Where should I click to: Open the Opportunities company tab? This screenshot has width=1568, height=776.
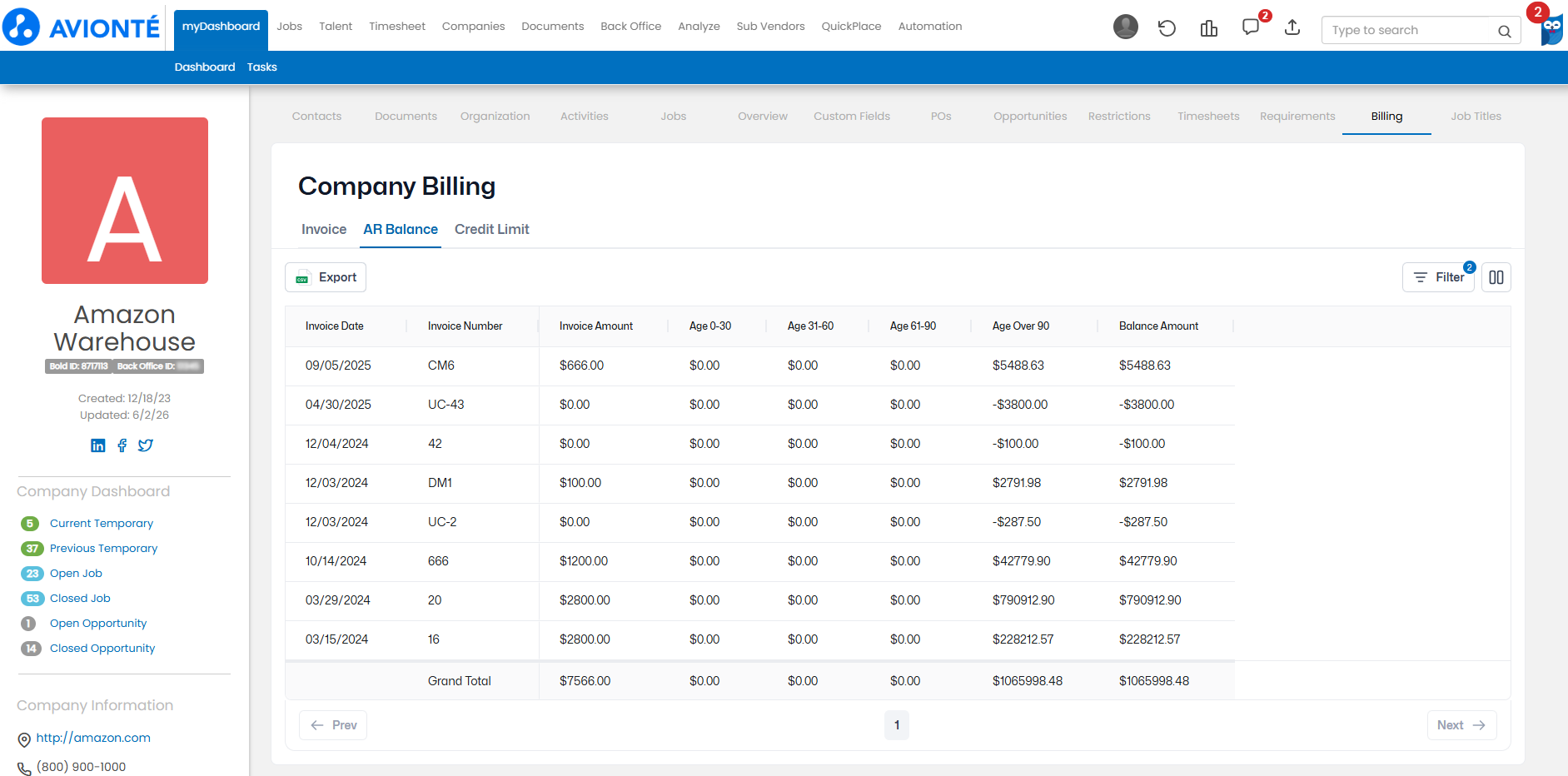pyautogui.click(x=1030, y=117)
